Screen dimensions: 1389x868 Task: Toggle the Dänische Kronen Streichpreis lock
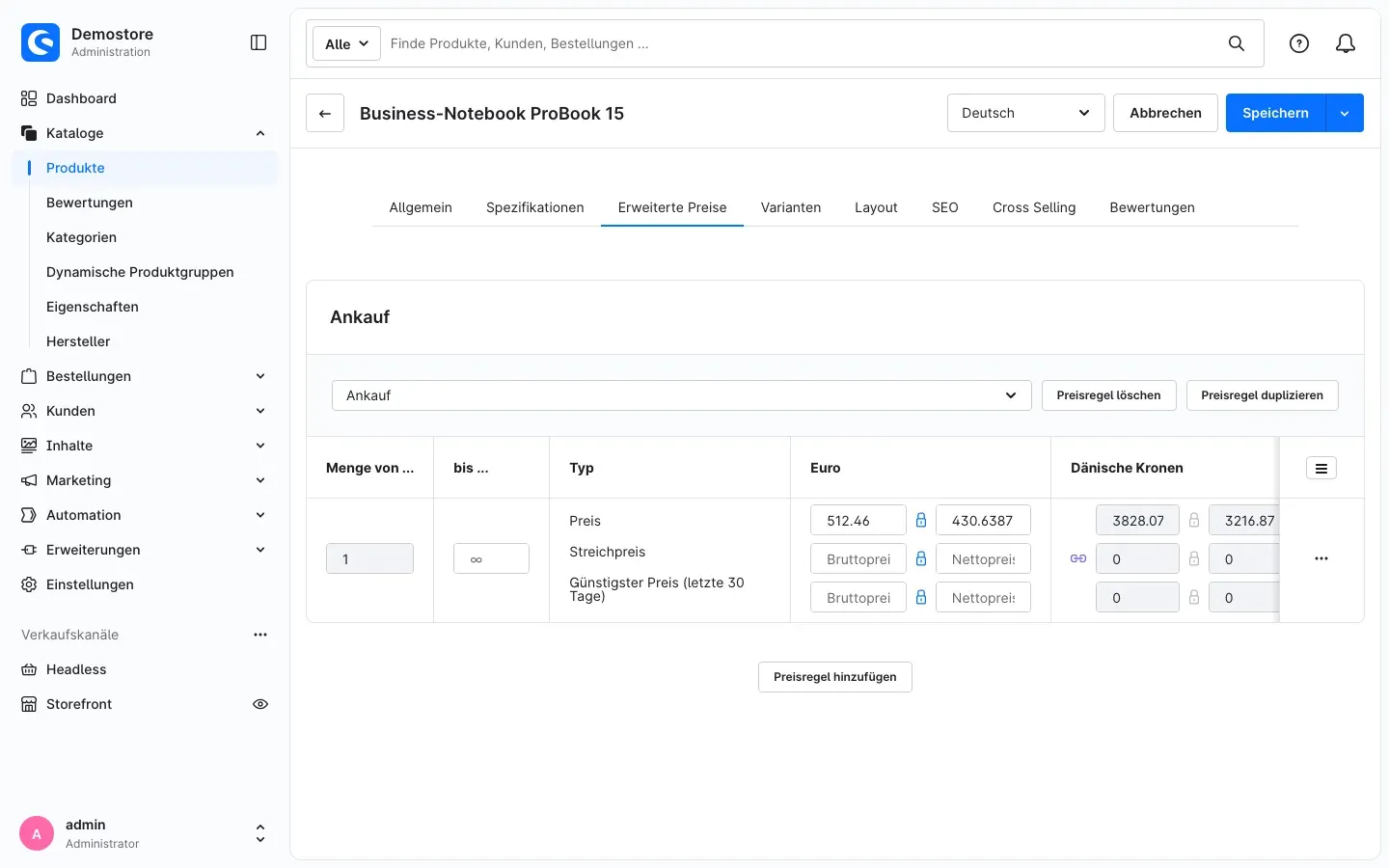1194,558
